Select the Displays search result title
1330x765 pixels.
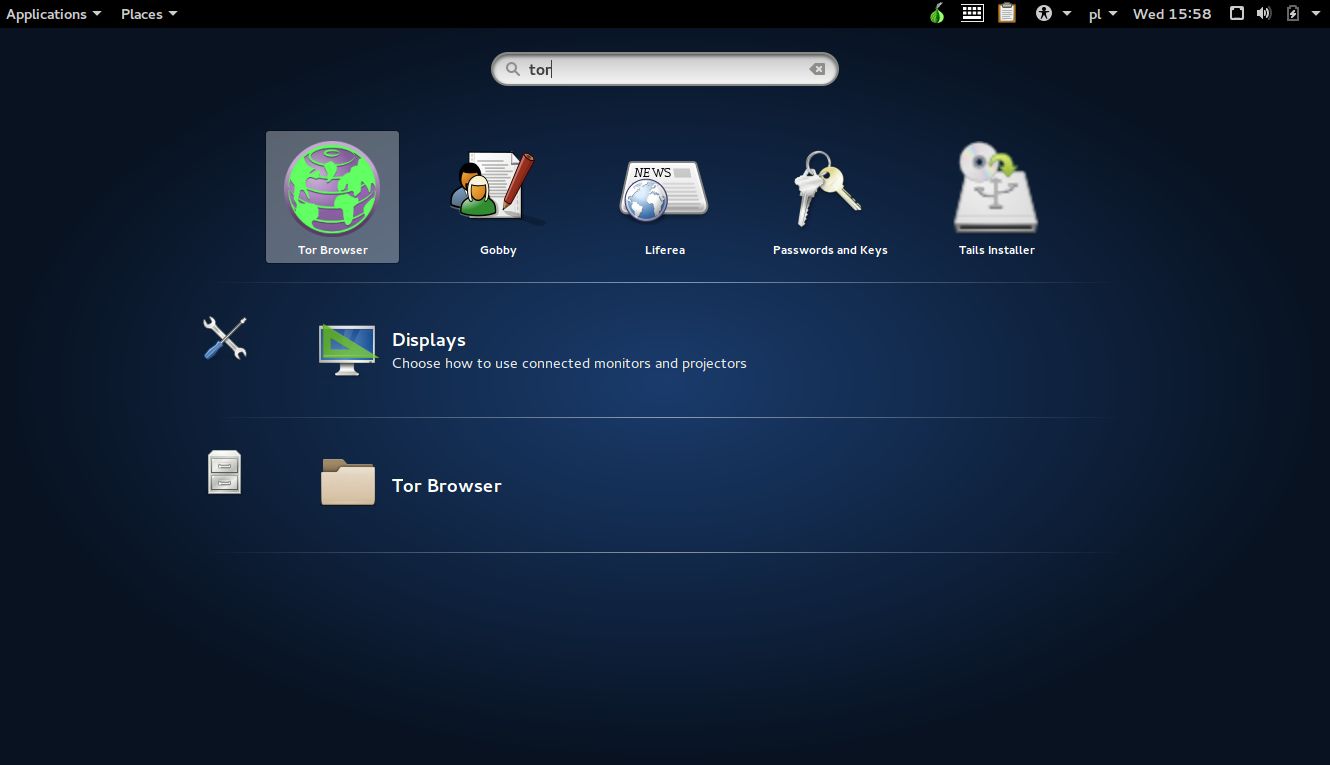(x=429, y=340)
